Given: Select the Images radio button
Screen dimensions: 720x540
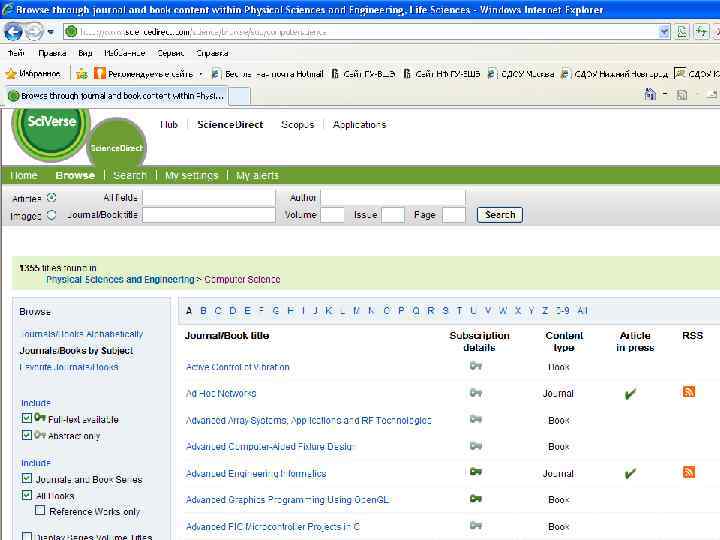Looking at the screenshot, I should (x=52, y=215).
